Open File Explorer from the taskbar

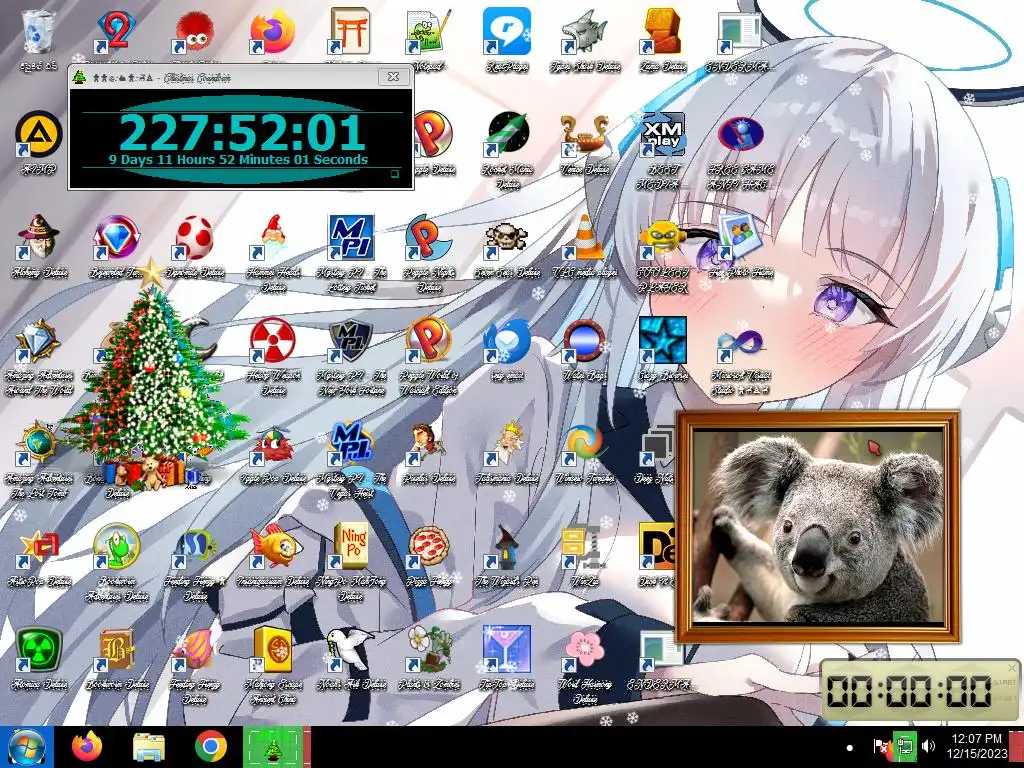click(148, 747)
